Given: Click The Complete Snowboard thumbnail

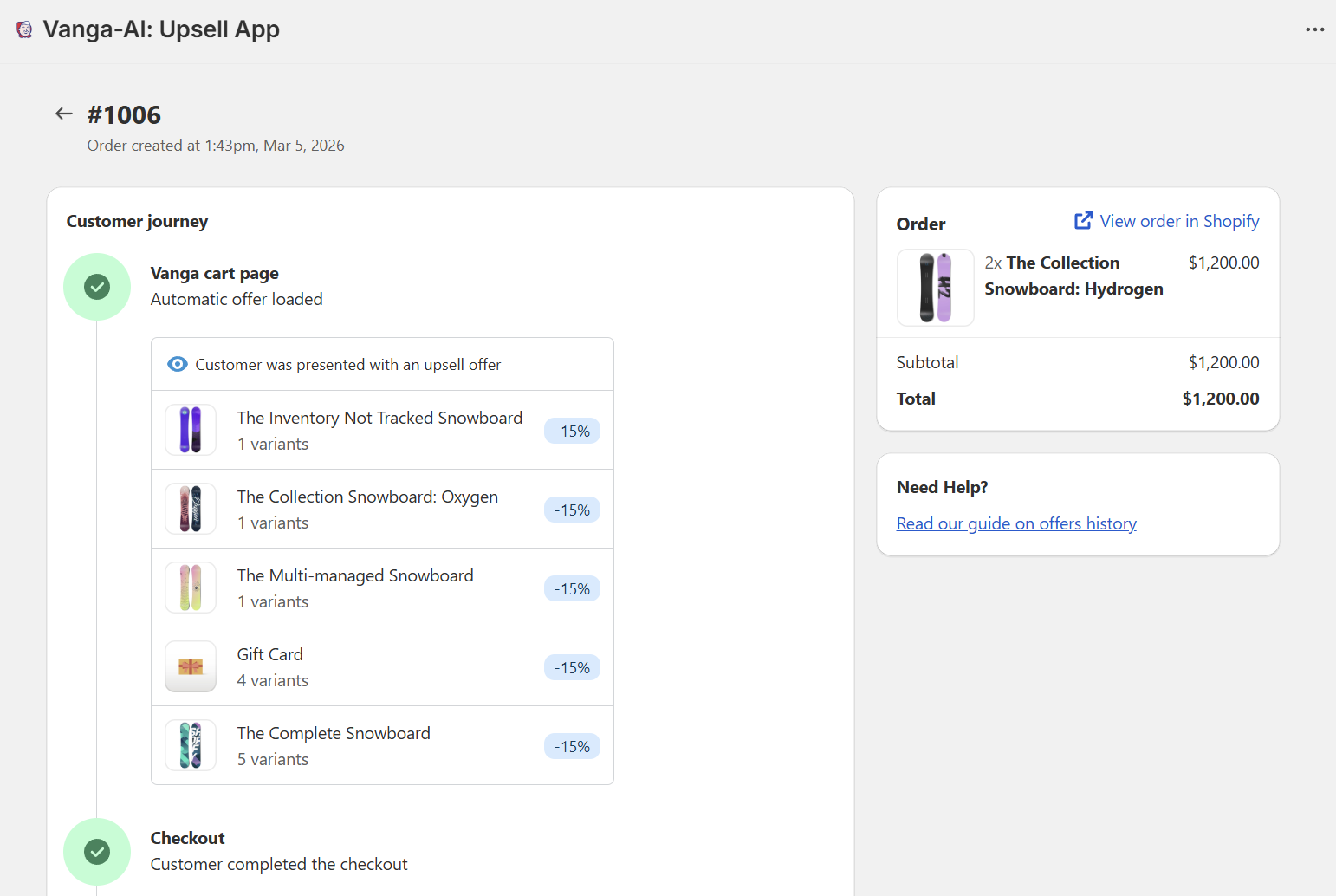Looking at the screenshot, I should click(191, 745).
